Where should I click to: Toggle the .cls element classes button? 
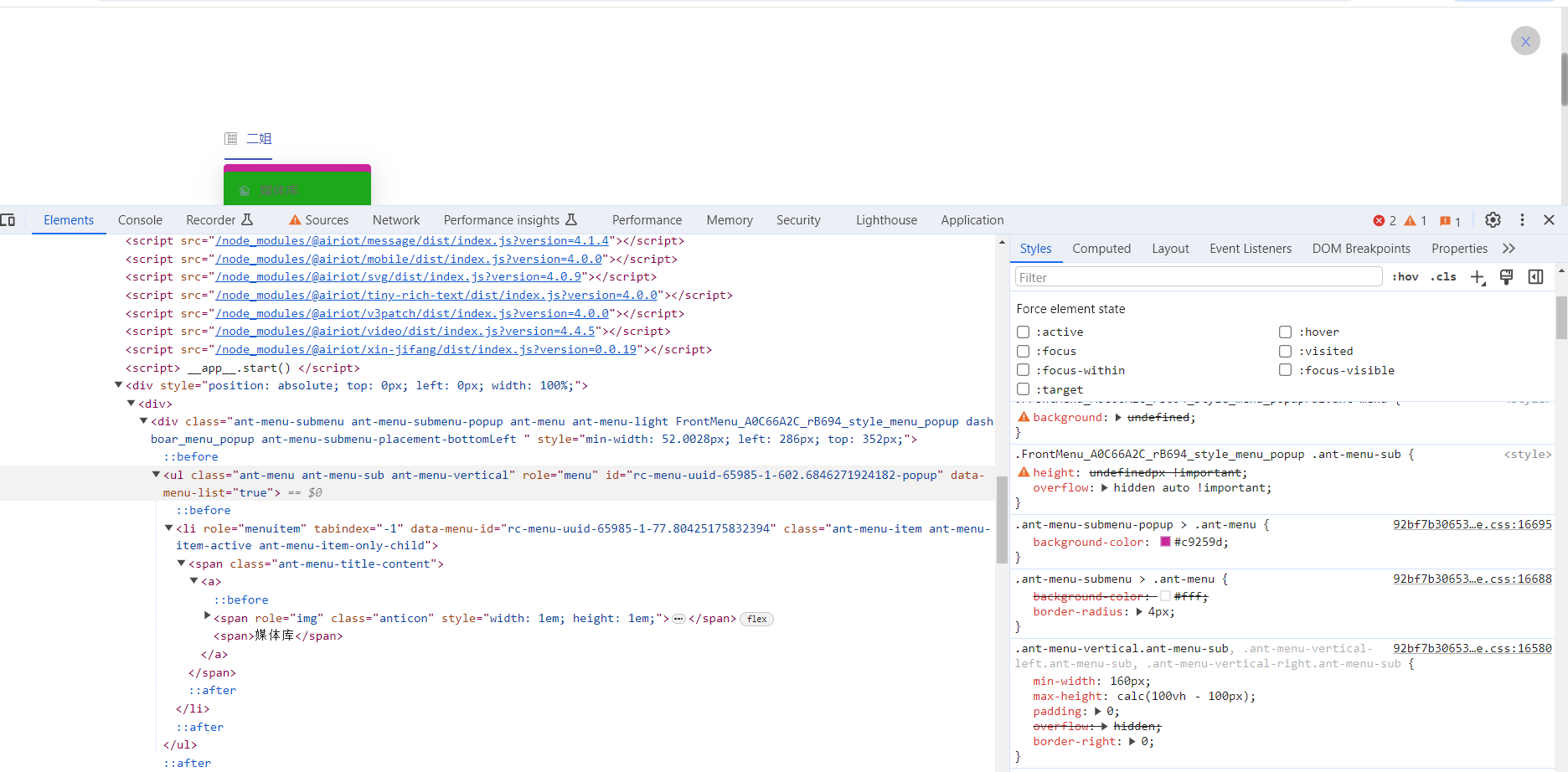click(x=1443, y=277)
